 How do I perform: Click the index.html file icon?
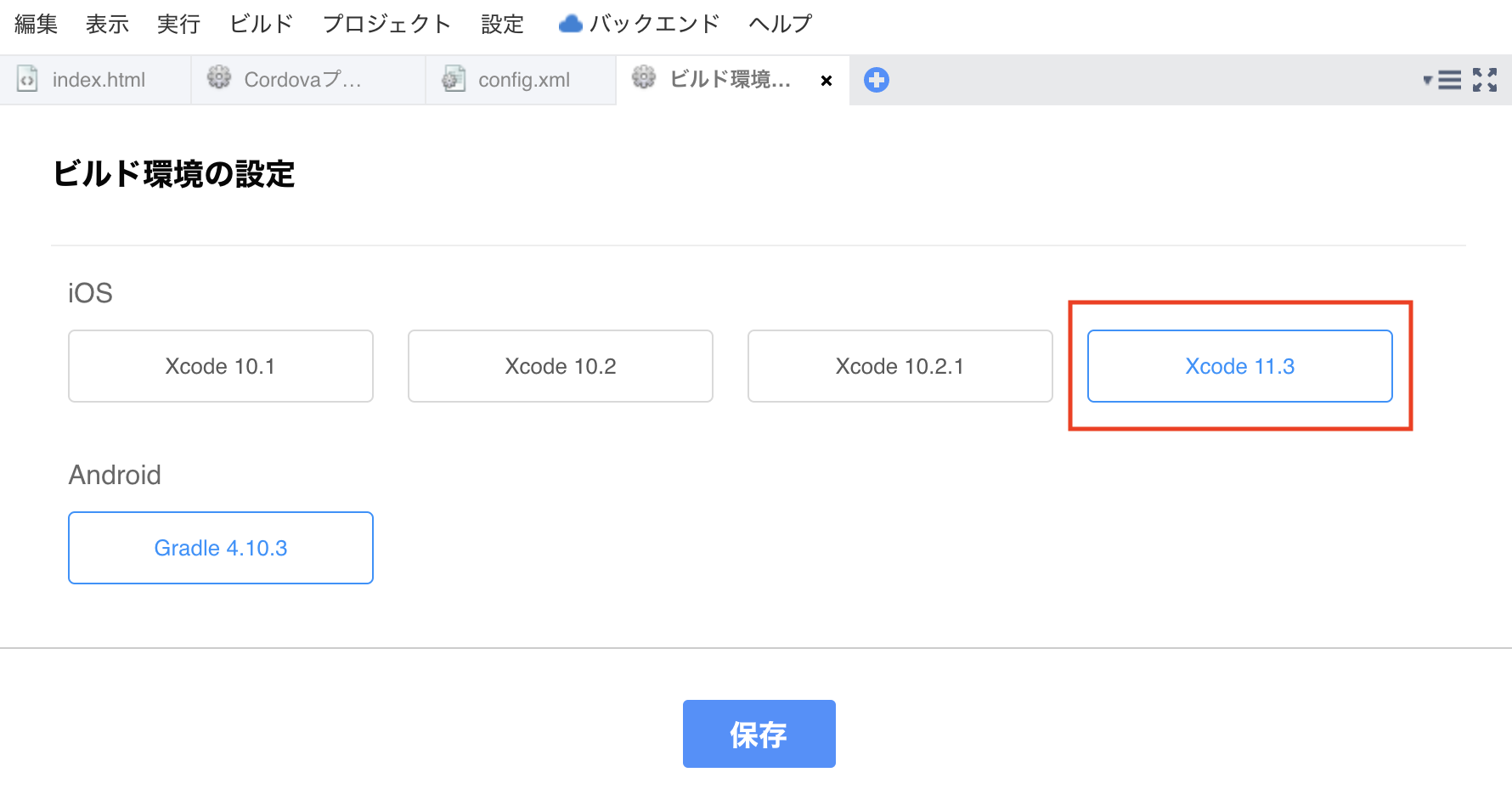[27, 79]
